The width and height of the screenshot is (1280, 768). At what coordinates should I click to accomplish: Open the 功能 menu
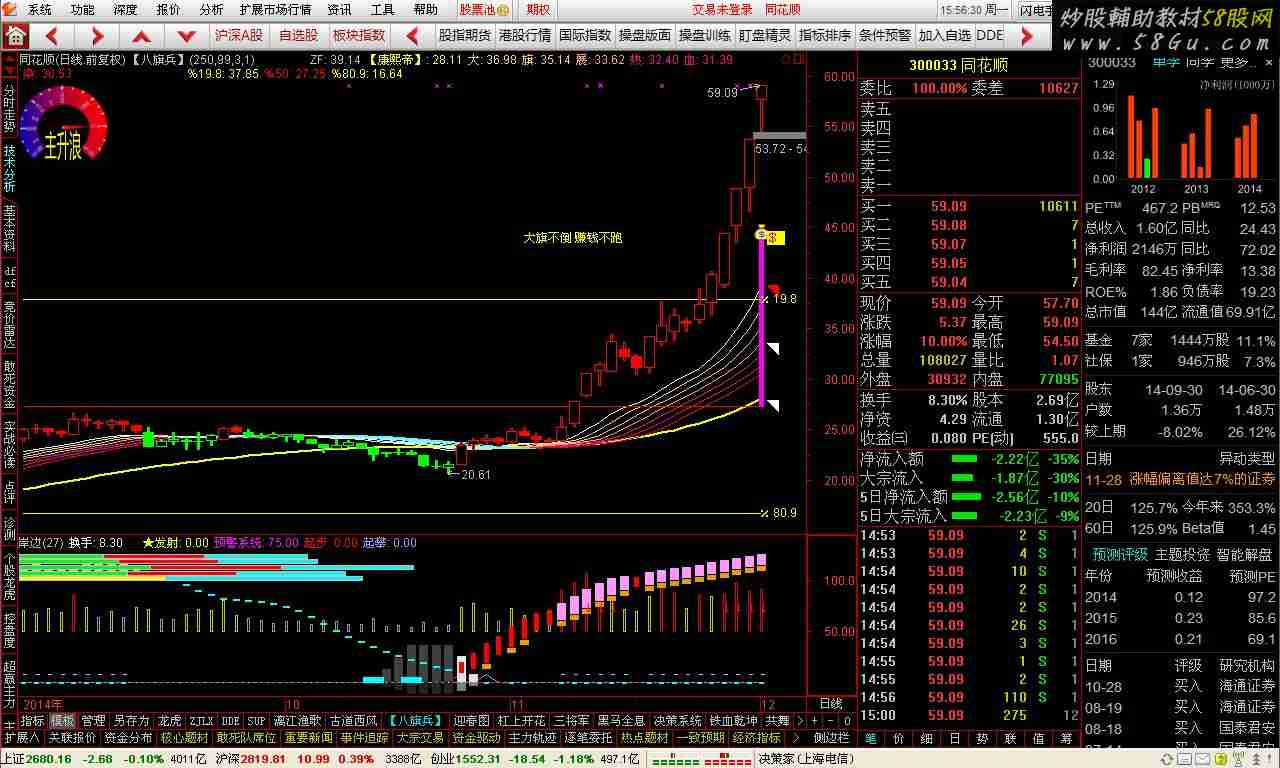[x=82, y=10]
